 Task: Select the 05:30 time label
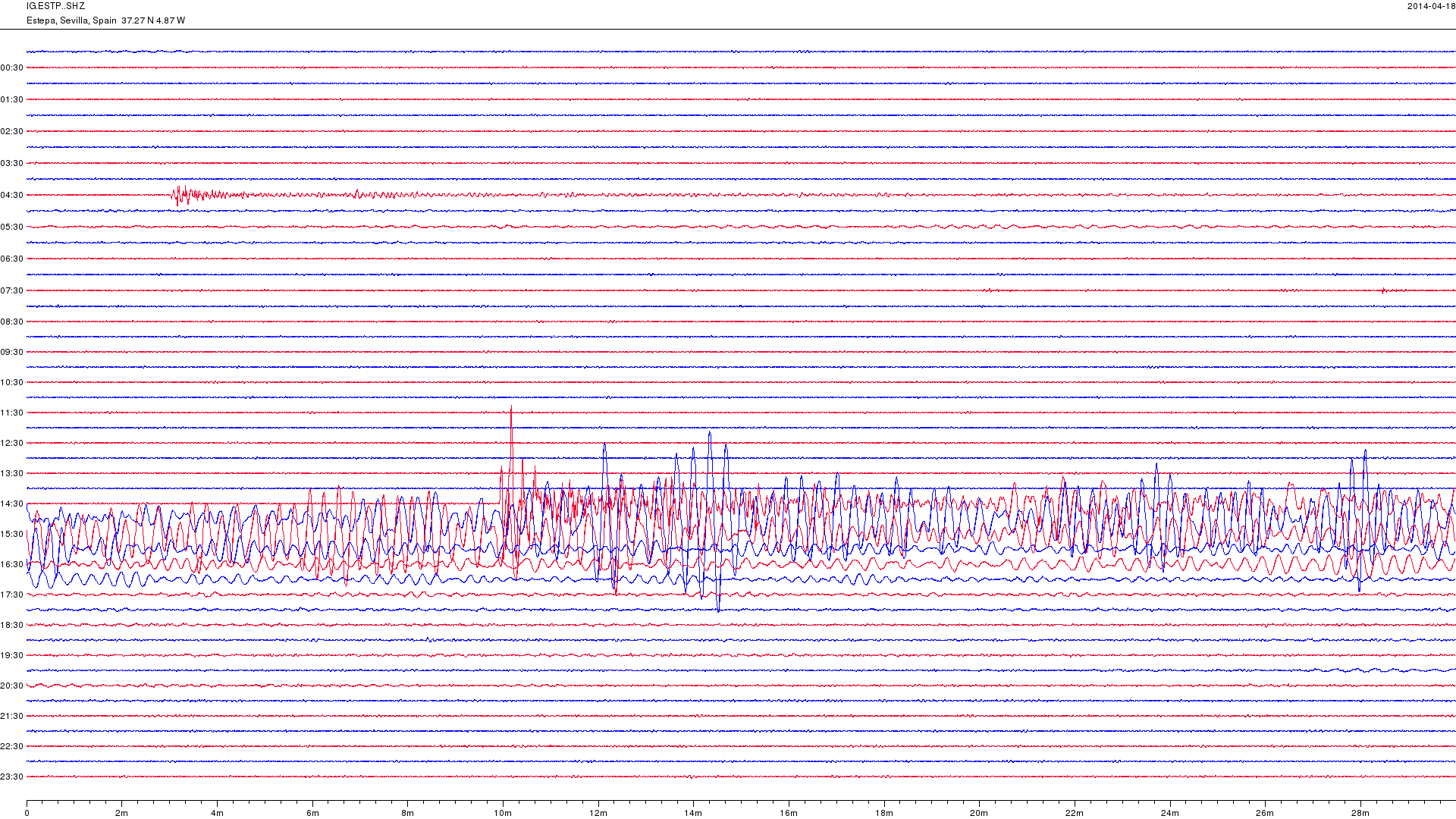point(12,227)
